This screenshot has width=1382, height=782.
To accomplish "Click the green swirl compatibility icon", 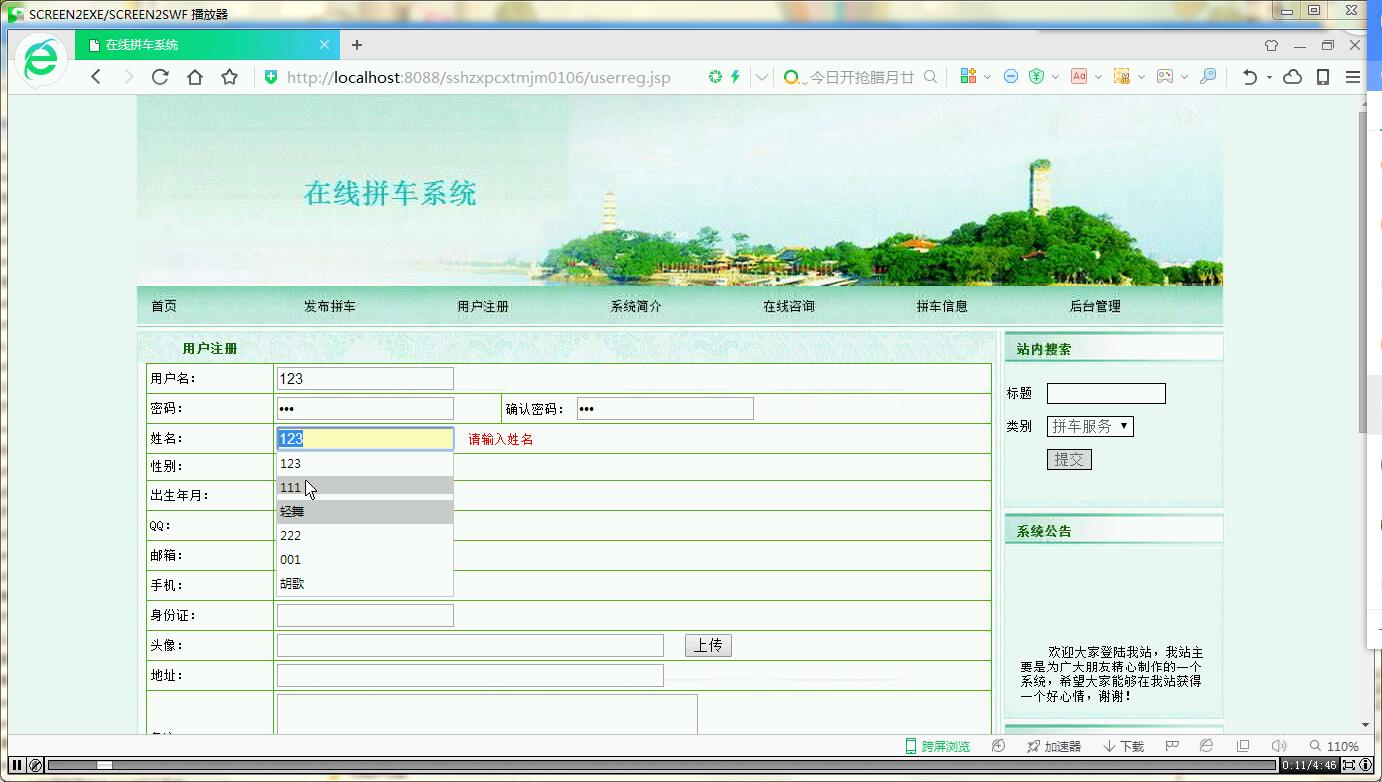I will pos(715,77).
